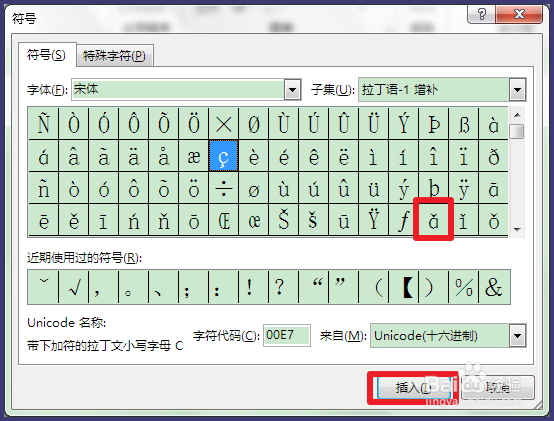Pick the recent comma symbol

point(104,287)
